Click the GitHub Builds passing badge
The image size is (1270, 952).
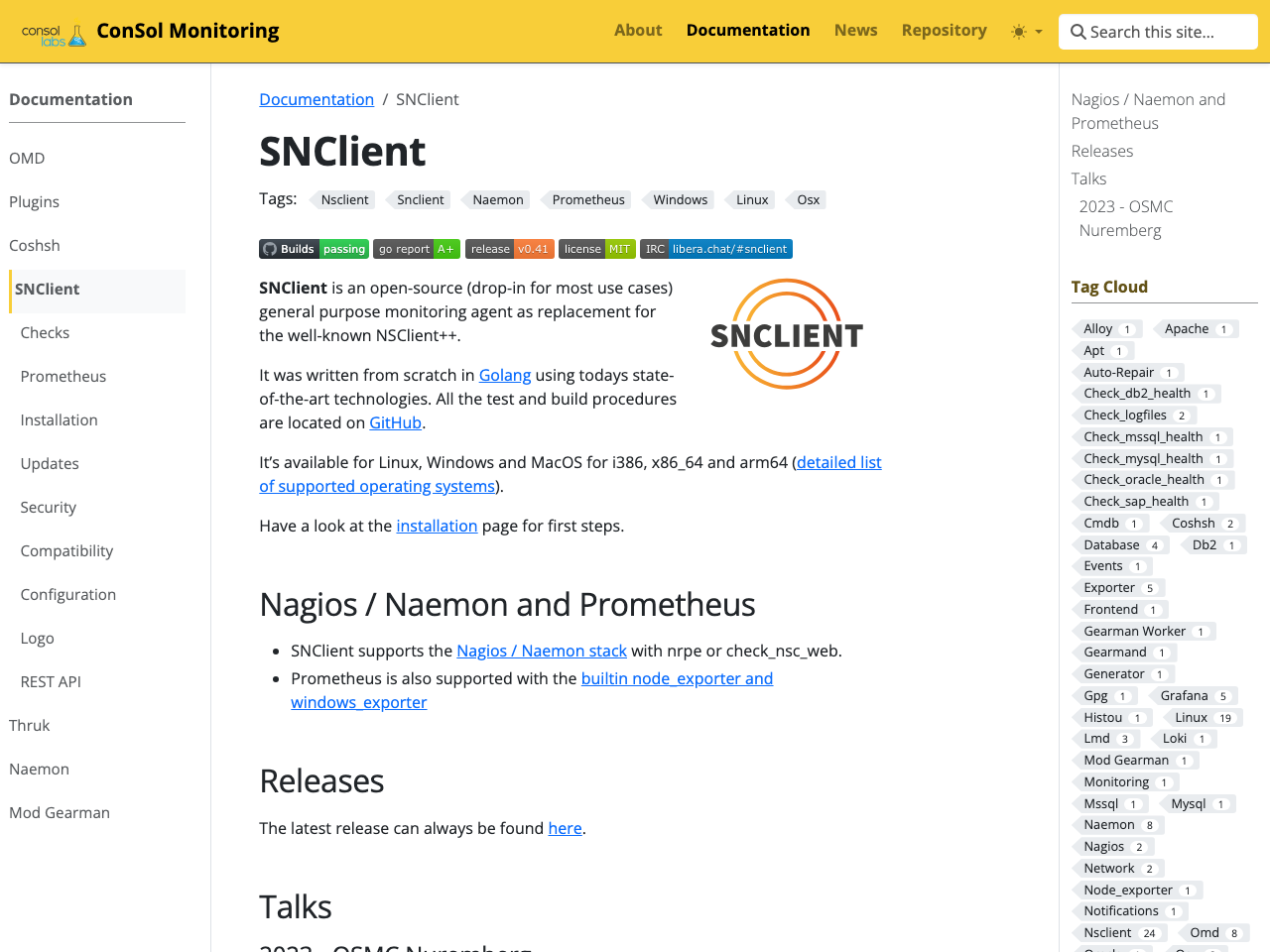[x=314, y=249]
